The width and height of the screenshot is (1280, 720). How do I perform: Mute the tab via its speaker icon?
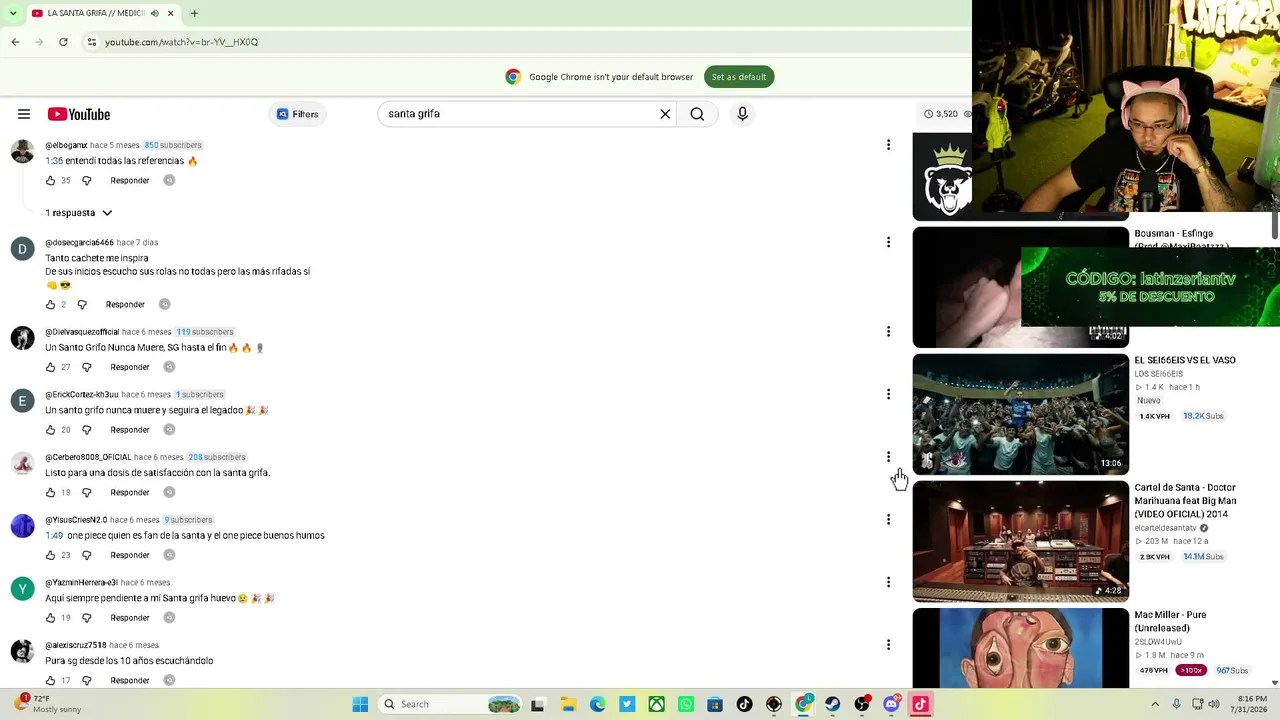[154, 13]
